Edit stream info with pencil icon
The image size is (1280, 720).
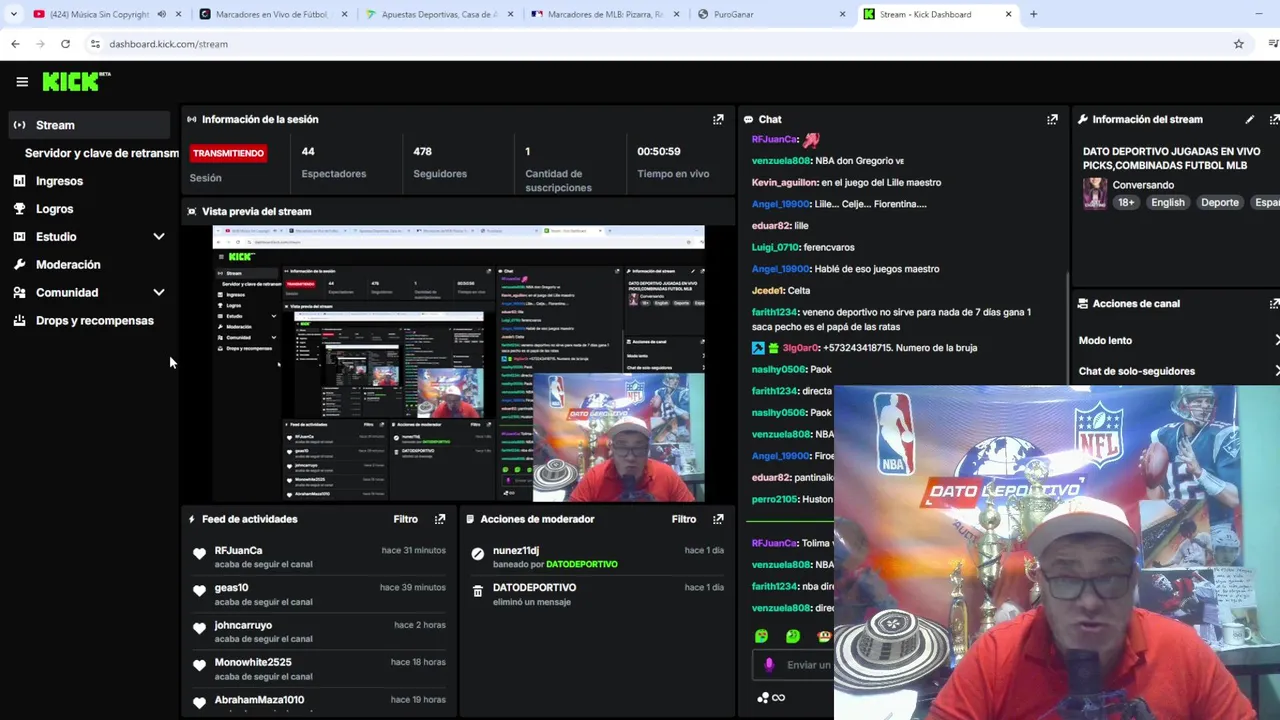1249,120
